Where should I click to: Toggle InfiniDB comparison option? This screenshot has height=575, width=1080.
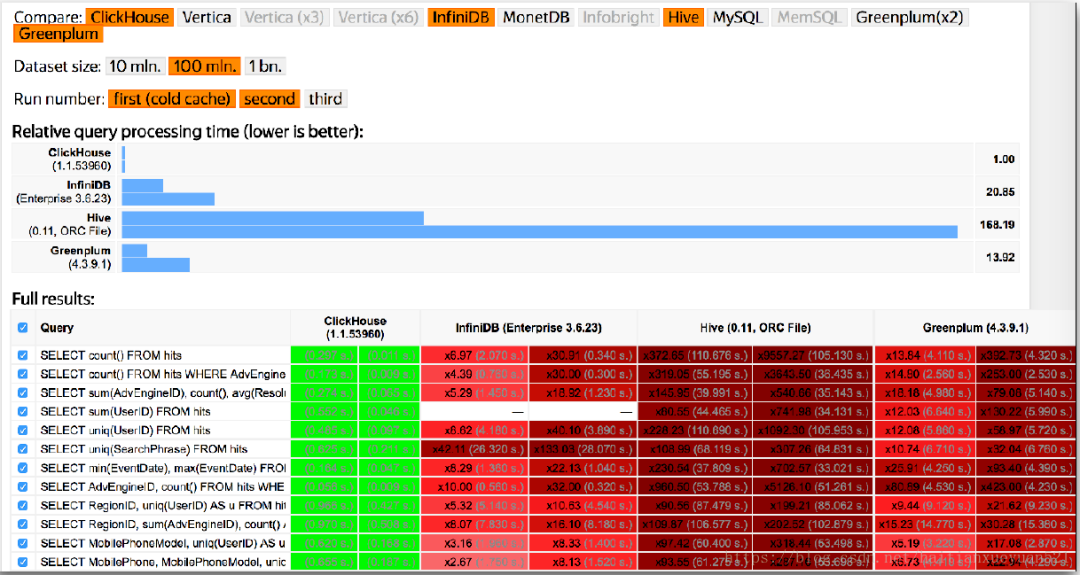461,17
